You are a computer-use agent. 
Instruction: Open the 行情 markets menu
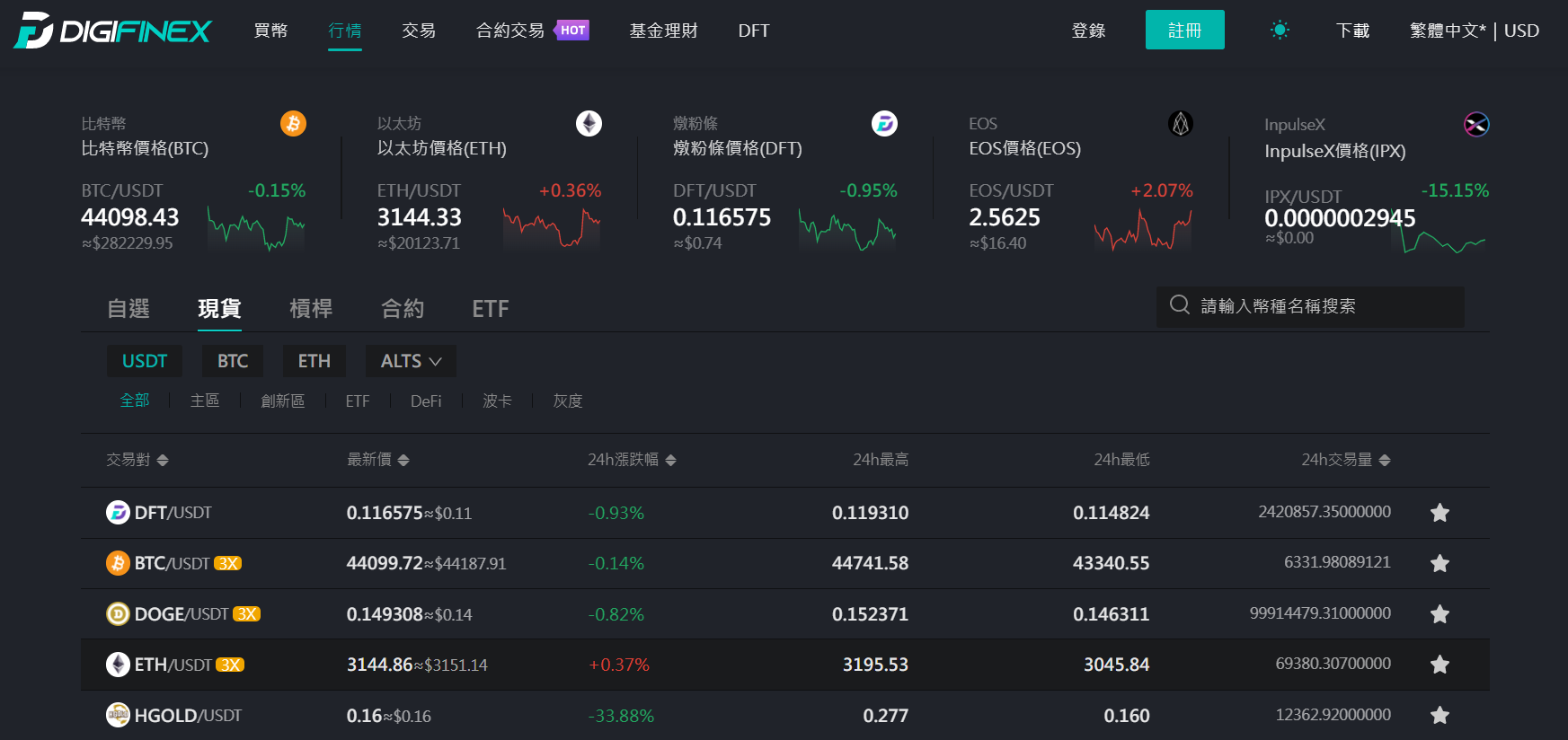tap(345, 31)
